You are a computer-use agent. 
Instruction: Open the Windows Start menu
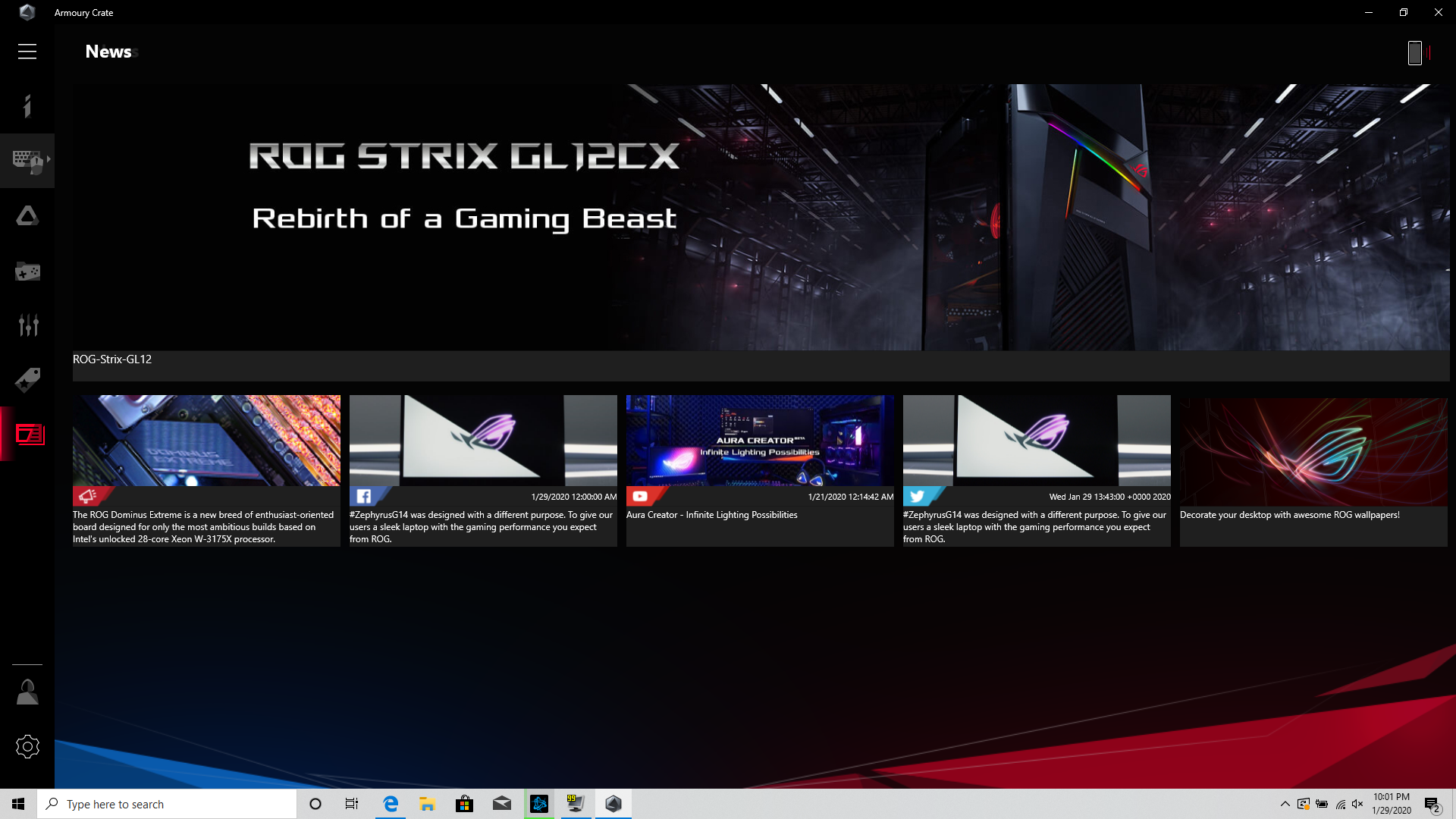[18, 804]
